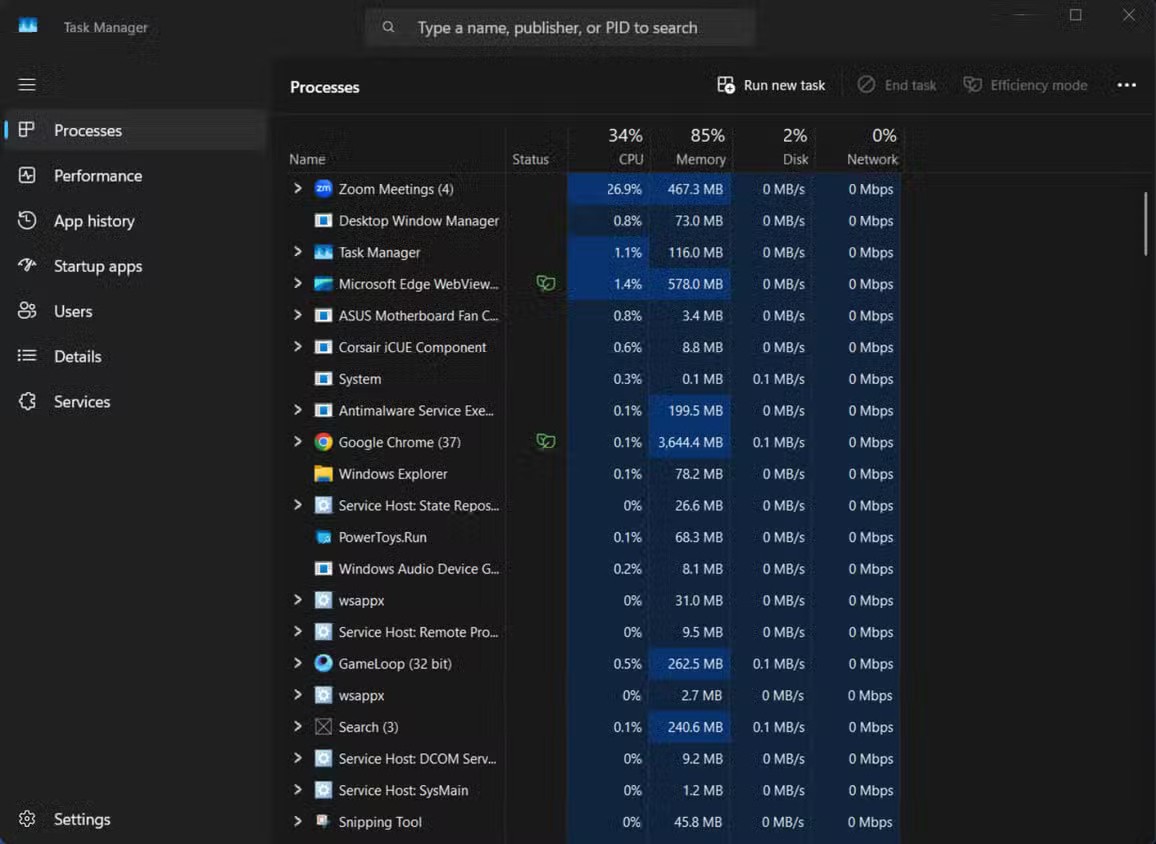This screenshot has width=1156, height=844.
Task: Switch to the Performance tab
Action: click(x=97, y=176)
